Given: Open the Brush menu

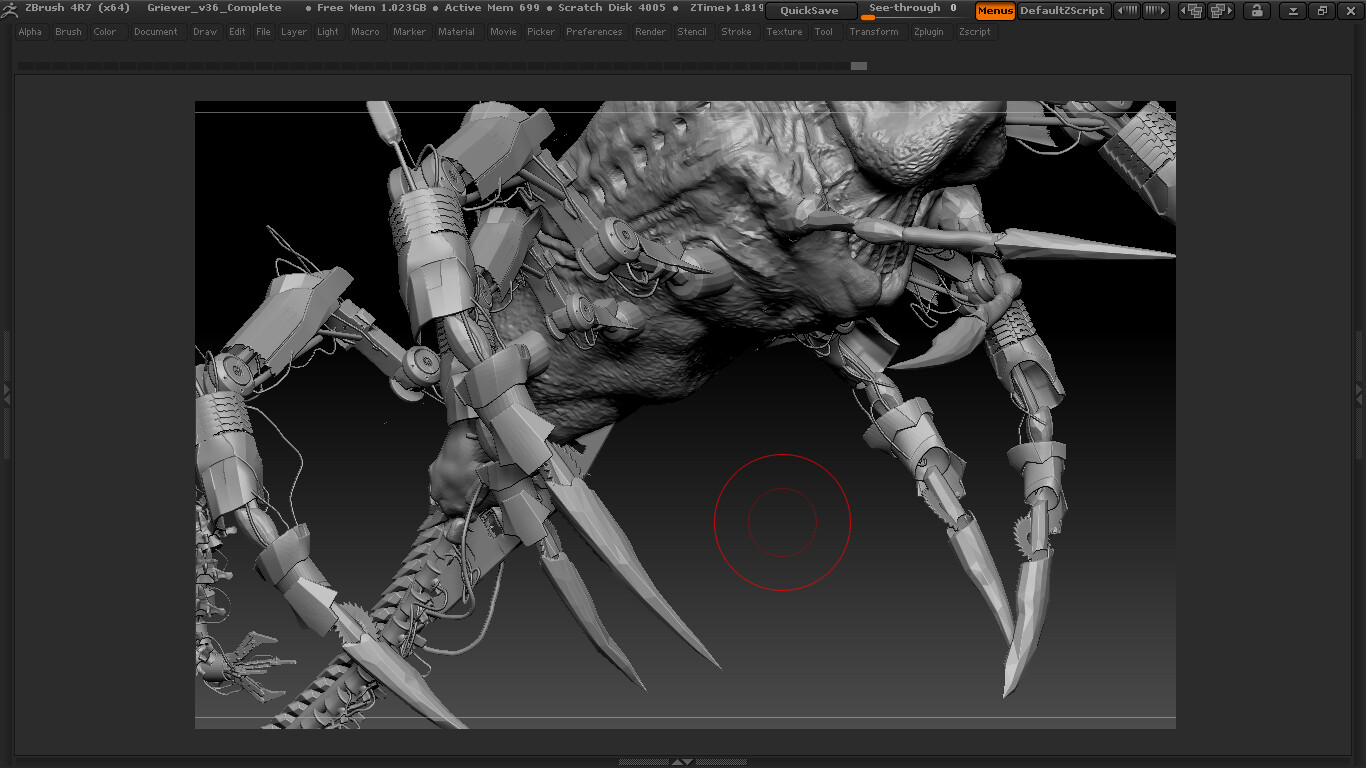Looking at the screenshot, I should [68, 32].
